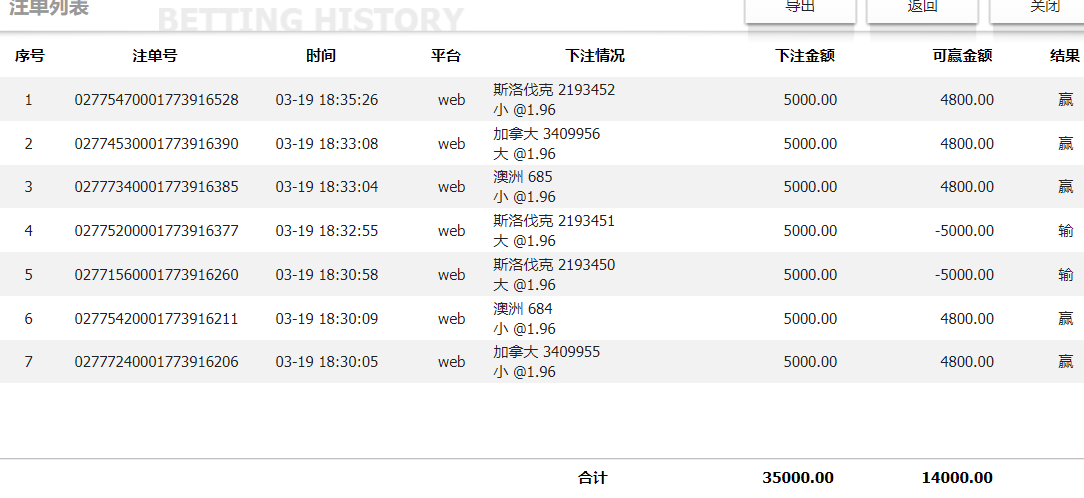The height and width of the screenshot is (498, 1084).
Task: Select order number 02775470001773916528
Action: (x=156, y=100)
